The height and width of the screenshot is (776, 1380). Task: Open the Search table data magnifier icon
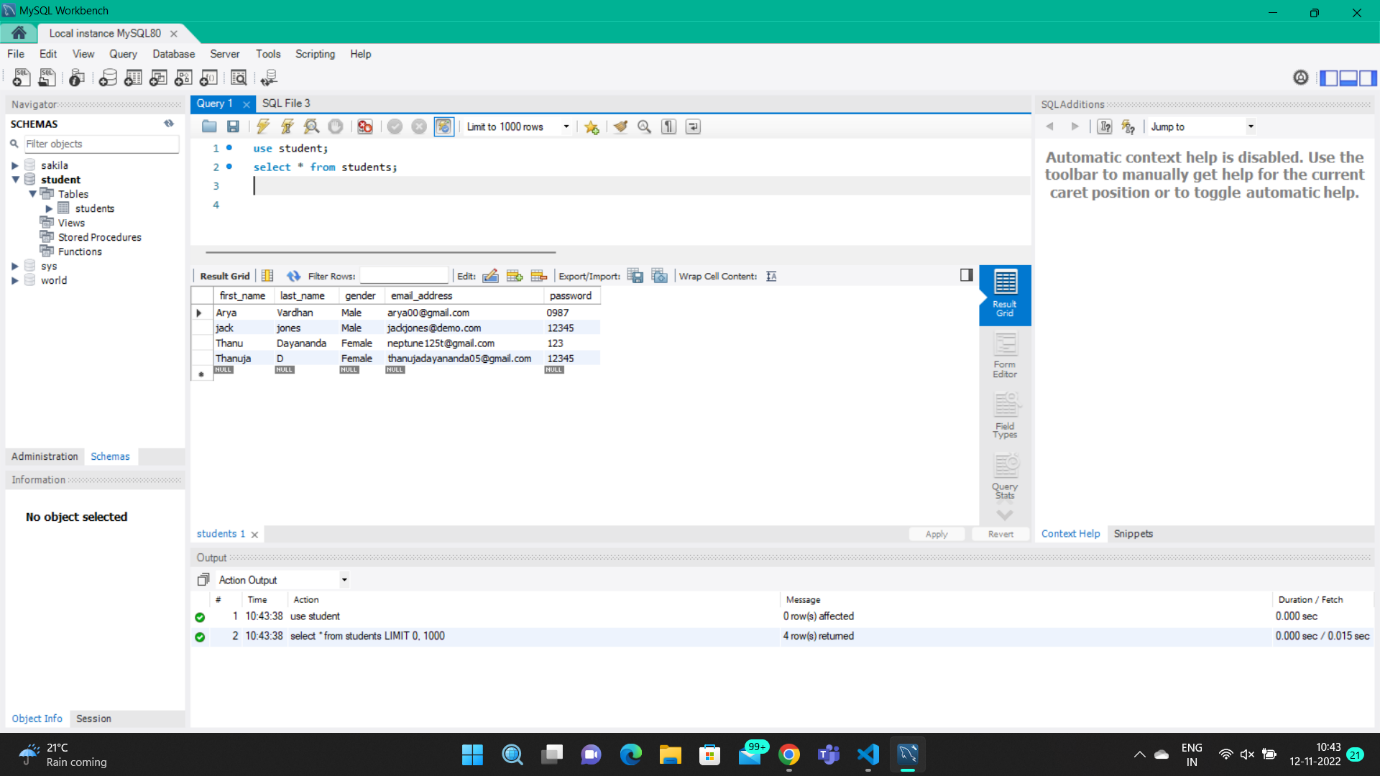(238, 77)
